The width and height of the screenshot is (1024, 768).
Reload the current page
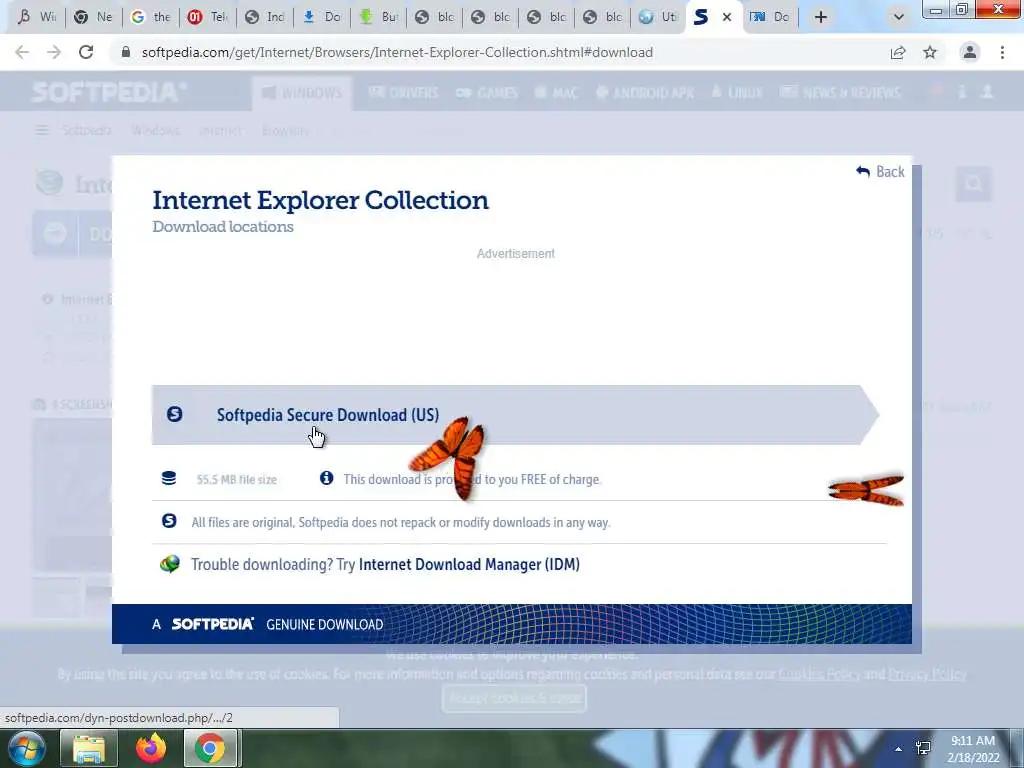pos(86,52)
